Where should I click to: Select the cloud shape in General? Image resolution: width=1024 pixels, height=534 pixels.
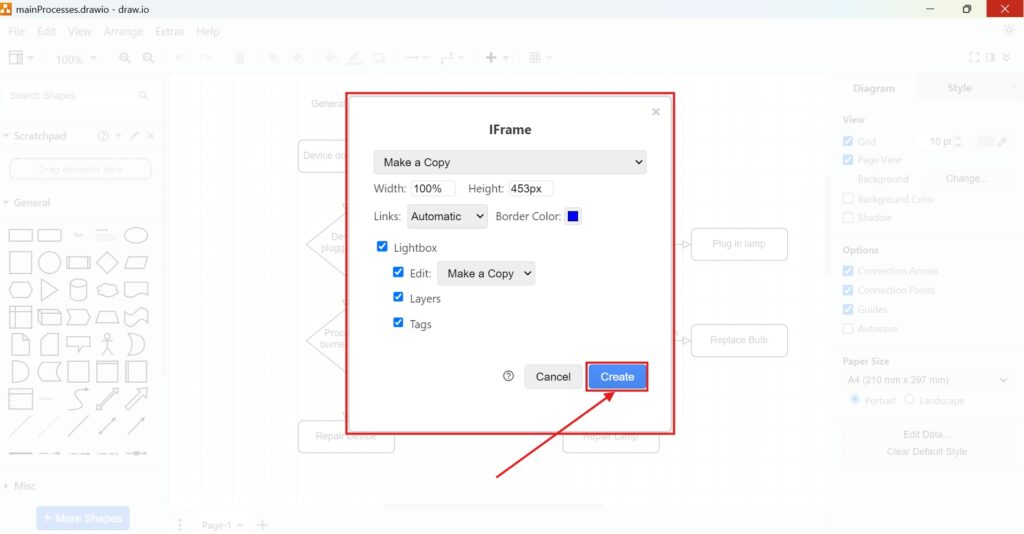[x=107, y=289]
